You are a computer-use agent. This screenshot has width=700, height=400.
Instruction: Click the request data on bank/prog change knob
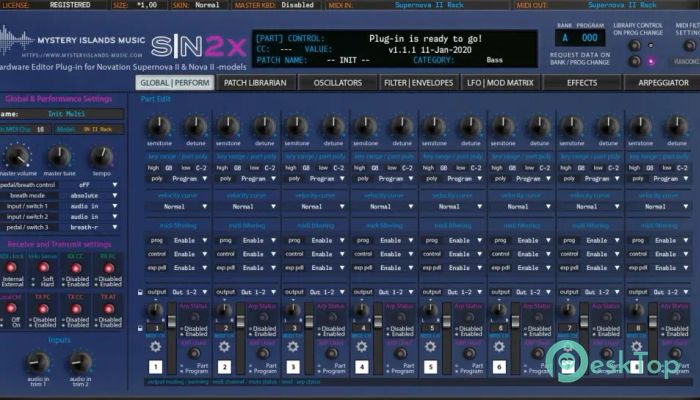click(634, 61)
